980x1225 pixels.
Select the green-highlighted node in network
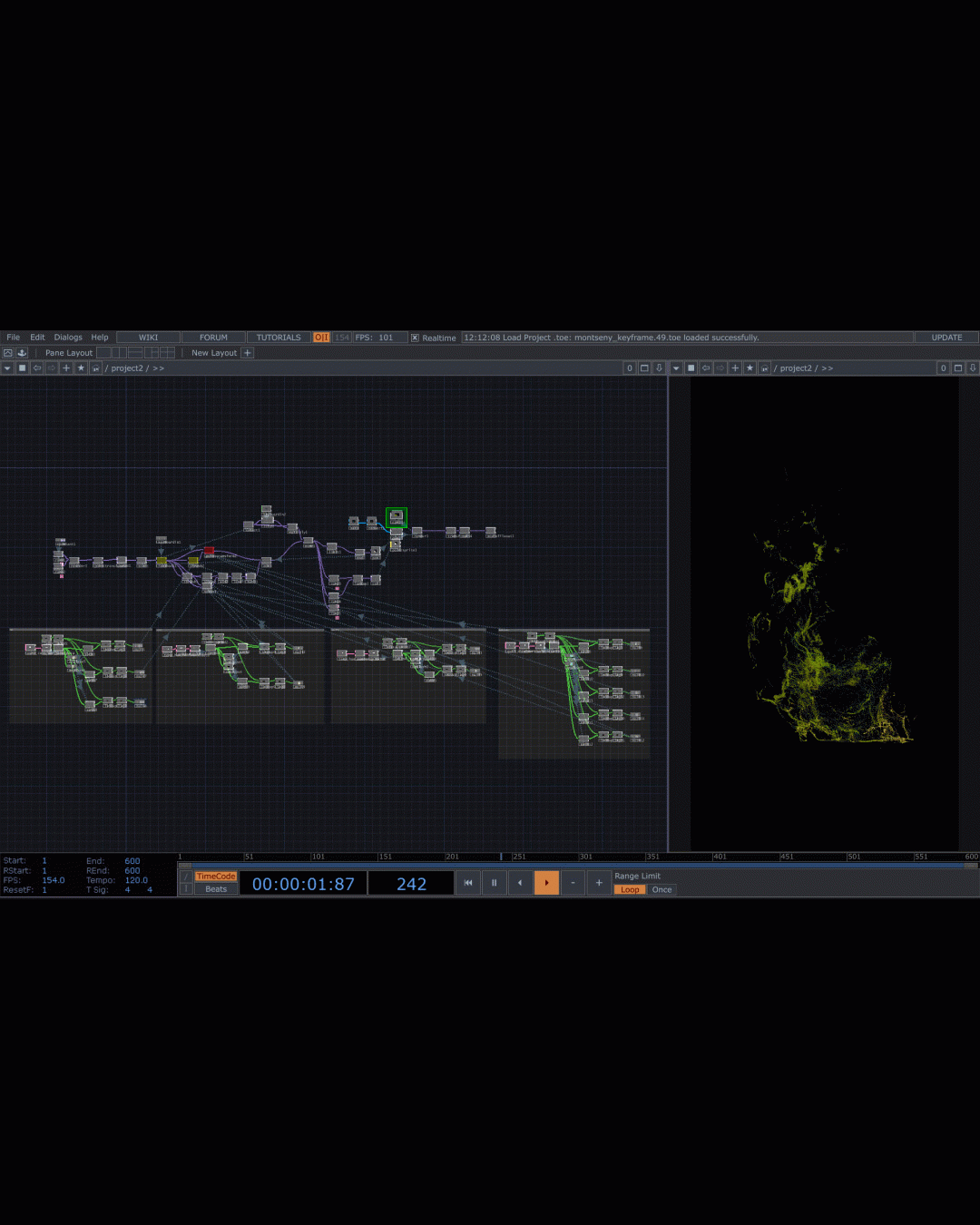pyautogui.click(x=397, y=517)
